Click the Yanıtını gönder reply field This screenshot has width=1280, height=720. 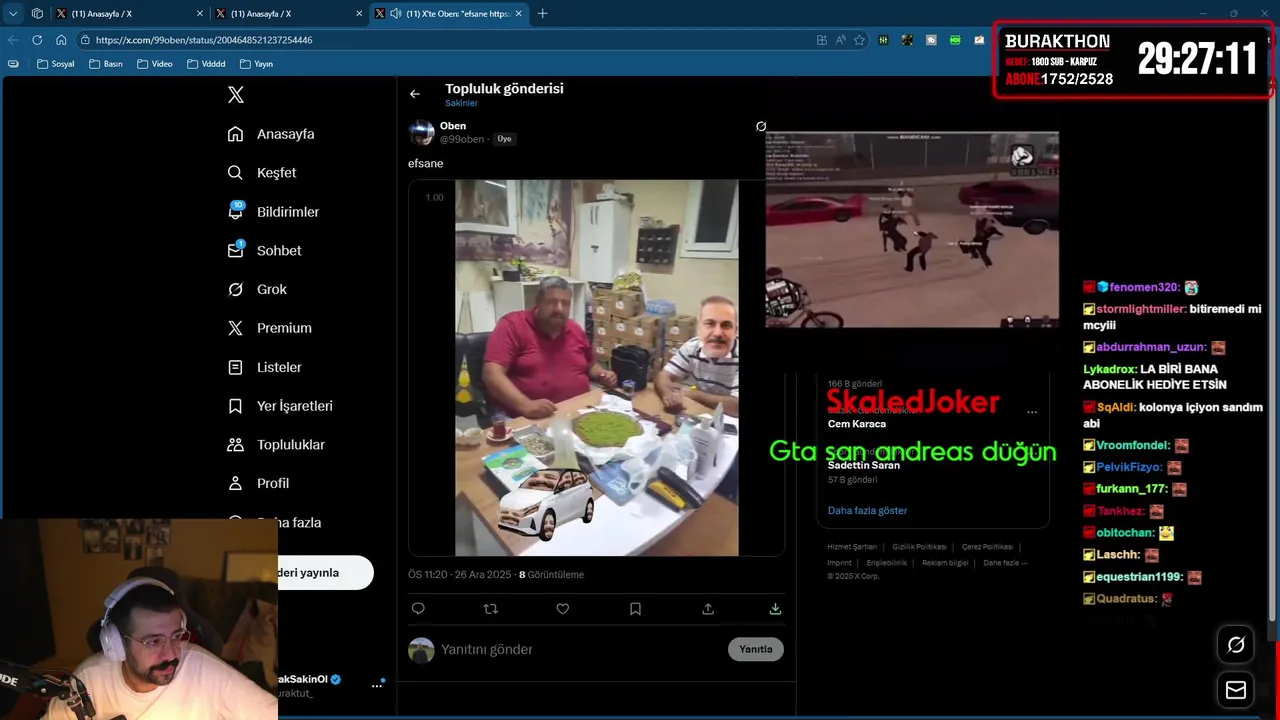tap(580, 650)
